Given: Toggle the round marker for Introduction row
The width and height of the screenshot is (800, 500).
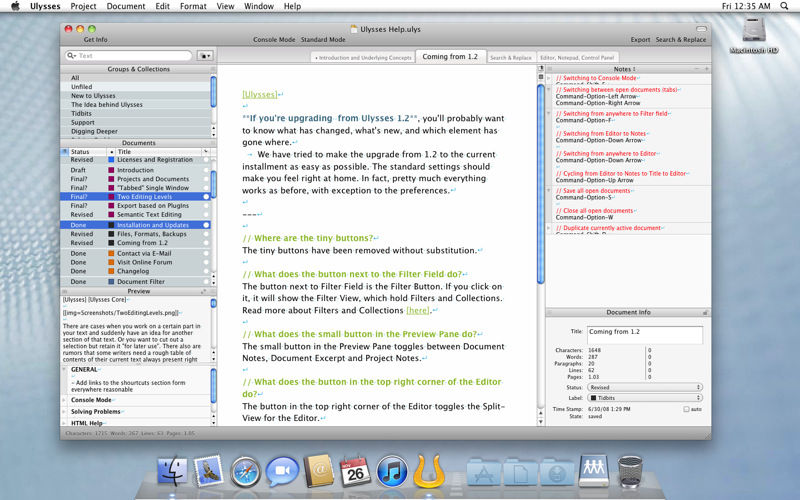Looking at the screenshot, I should [206, 170].
